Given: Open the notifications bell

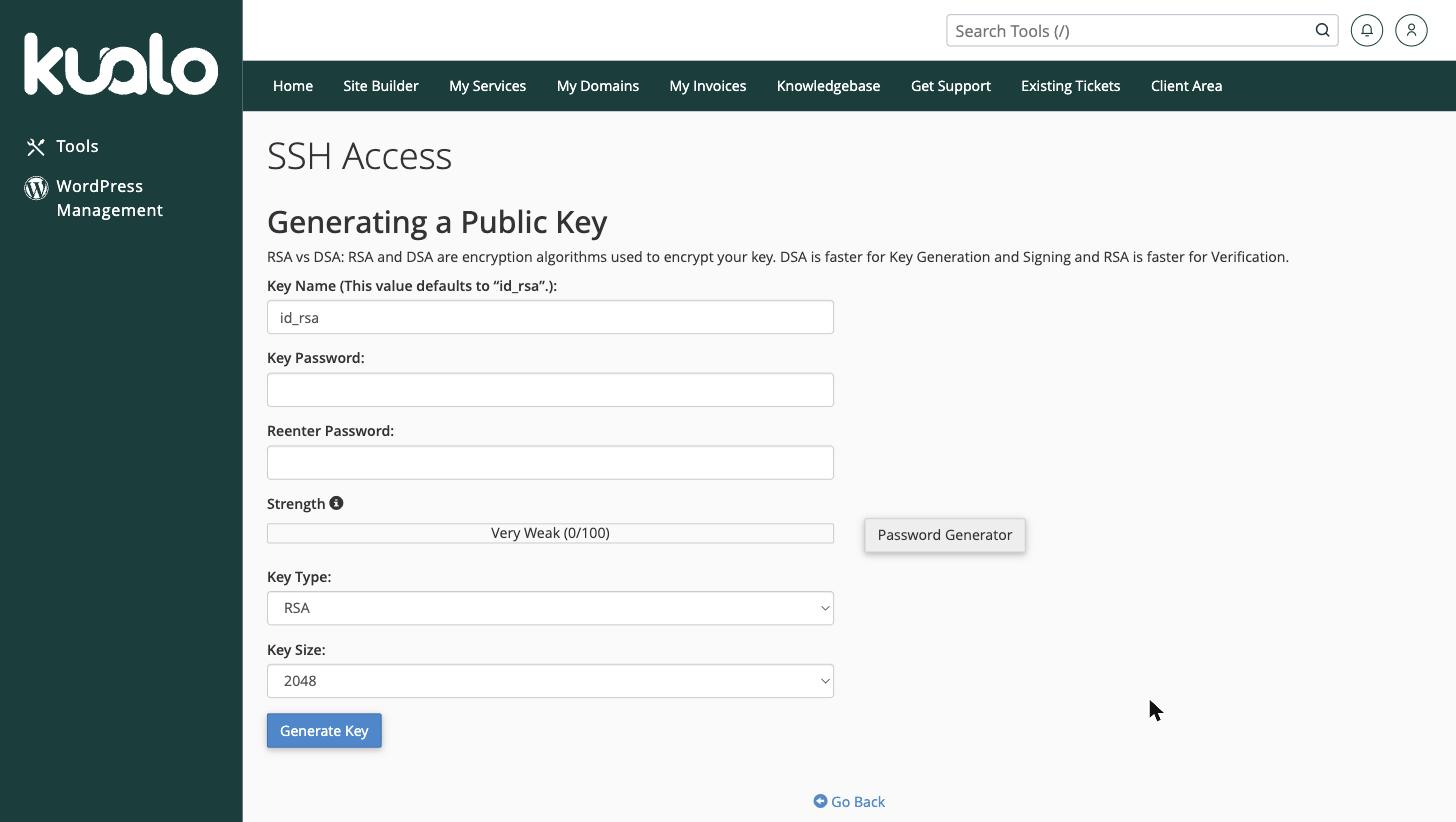Looking at the screenshot, I should tap(1367, 30).
